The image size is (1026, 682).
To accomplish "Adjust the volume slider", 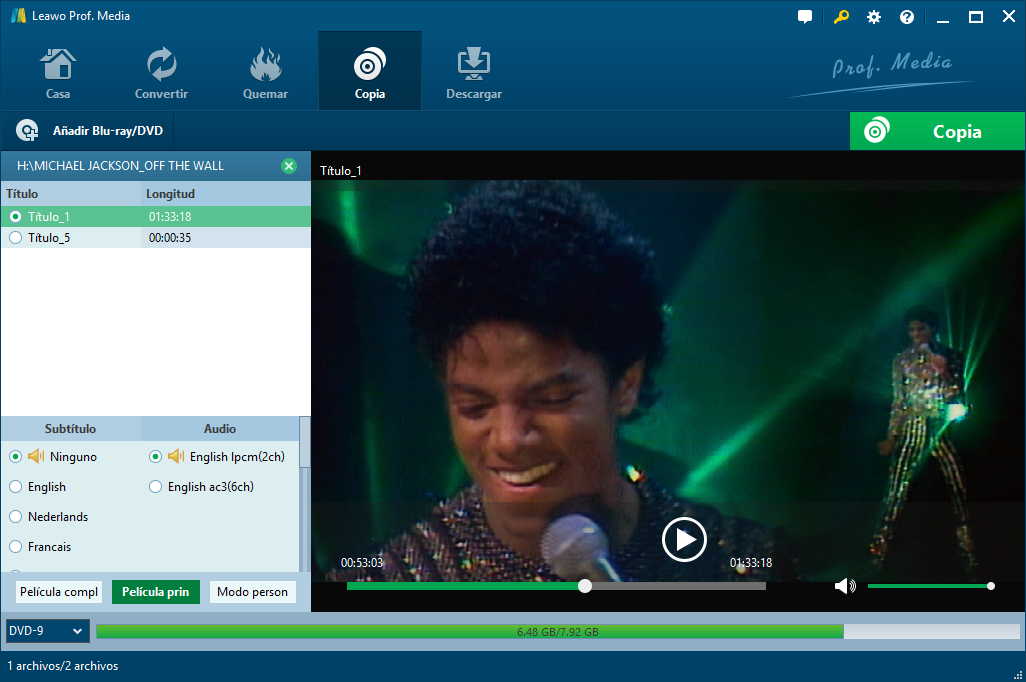I will coord(931,586).
